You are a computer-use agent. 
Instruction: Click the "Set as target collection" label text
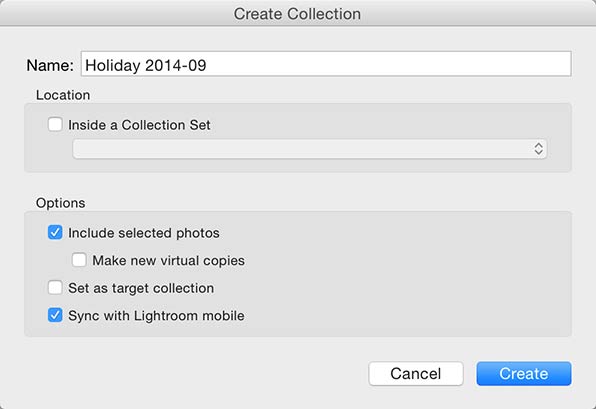tap(141, 289)
